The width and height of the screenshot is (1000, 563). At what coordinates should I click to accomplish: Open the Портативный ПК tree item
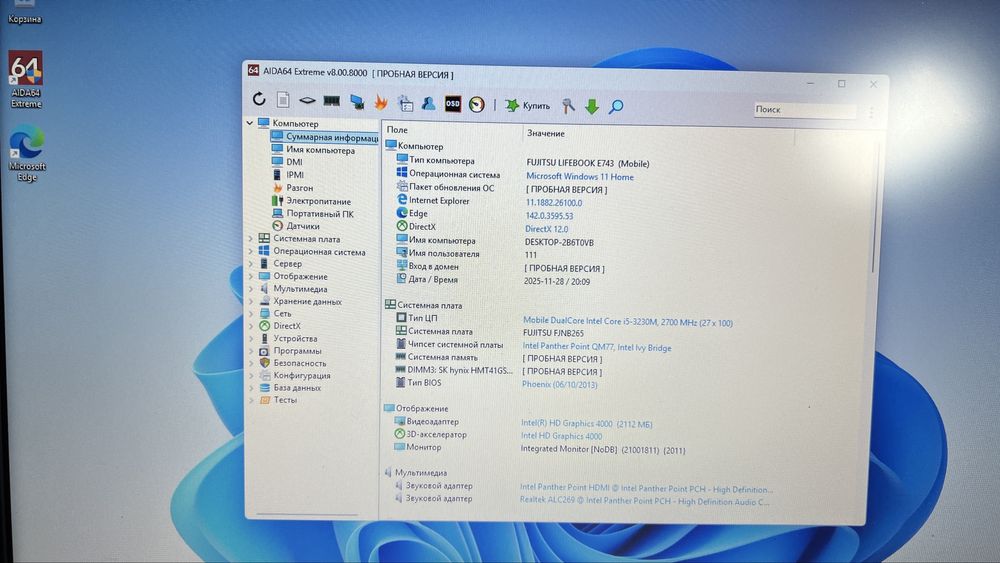click(313, 214)
